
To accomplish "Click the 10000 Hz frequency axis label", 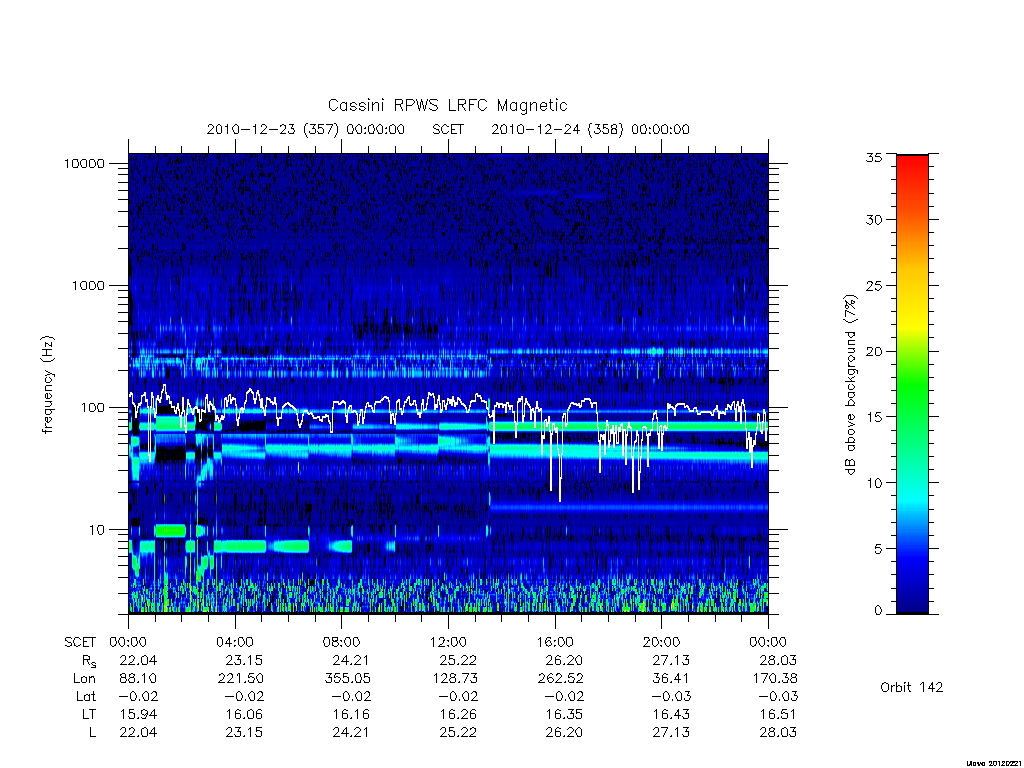I will tap(84, 163).
